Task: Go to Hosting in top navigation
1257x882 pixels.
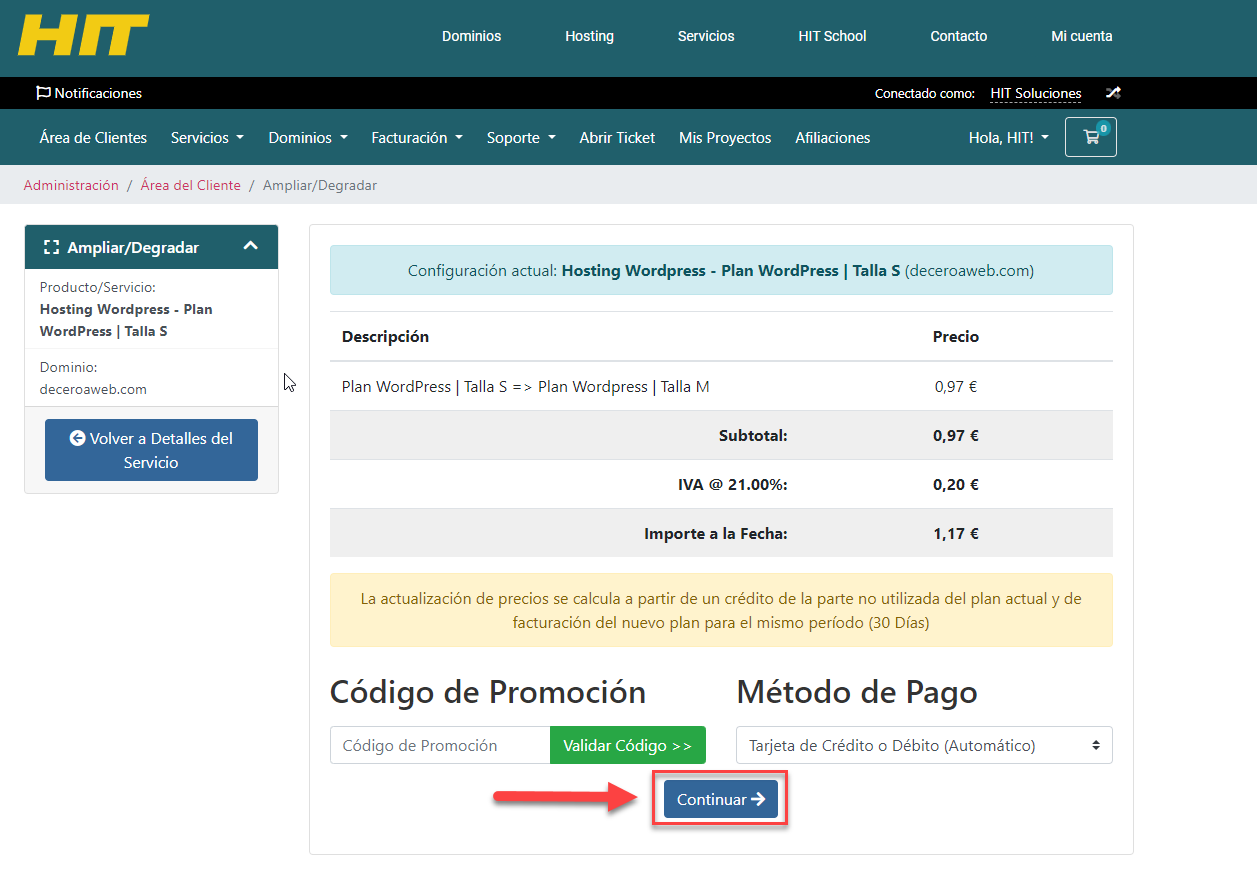Action: (589, 36)
